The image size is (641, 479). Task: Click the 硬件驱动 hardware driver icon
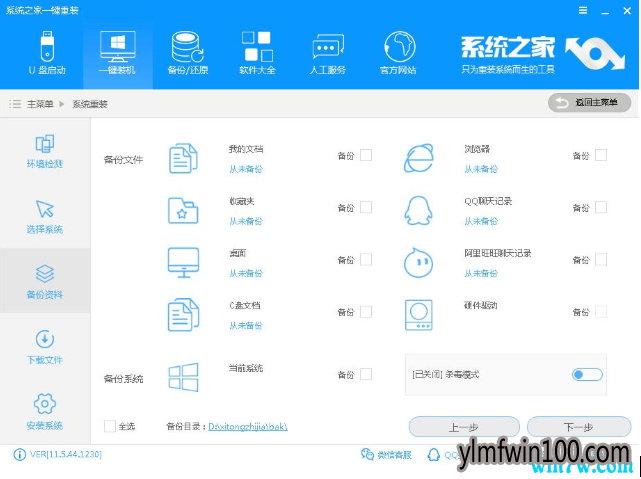pyautogui.click(x=418, y=315)
